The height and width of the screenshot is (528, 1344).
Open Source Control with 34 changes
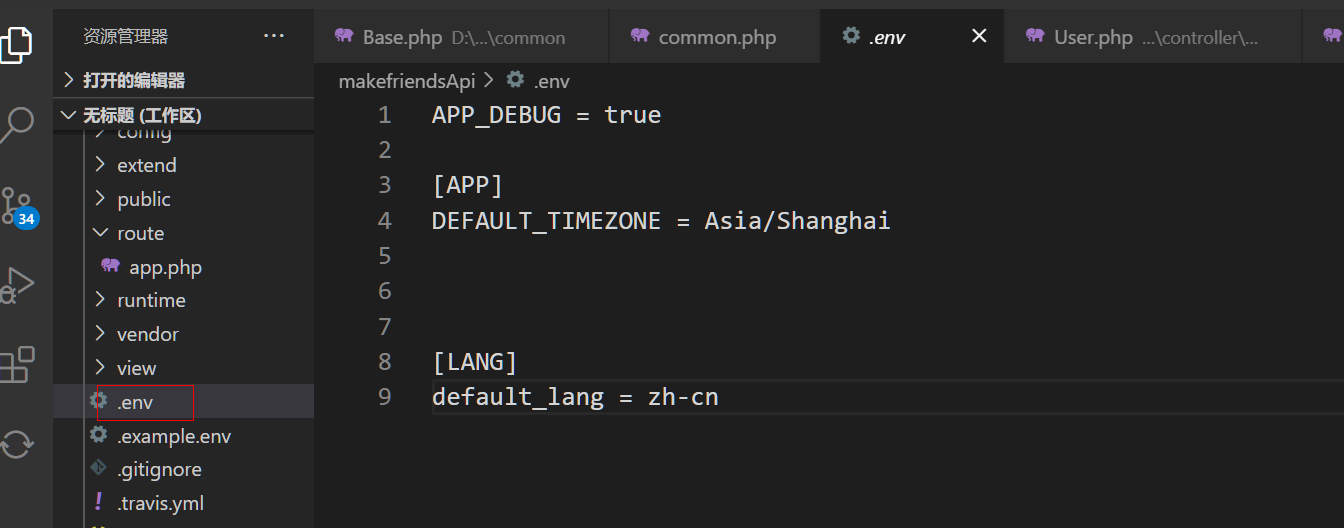(x=17, y=205)
